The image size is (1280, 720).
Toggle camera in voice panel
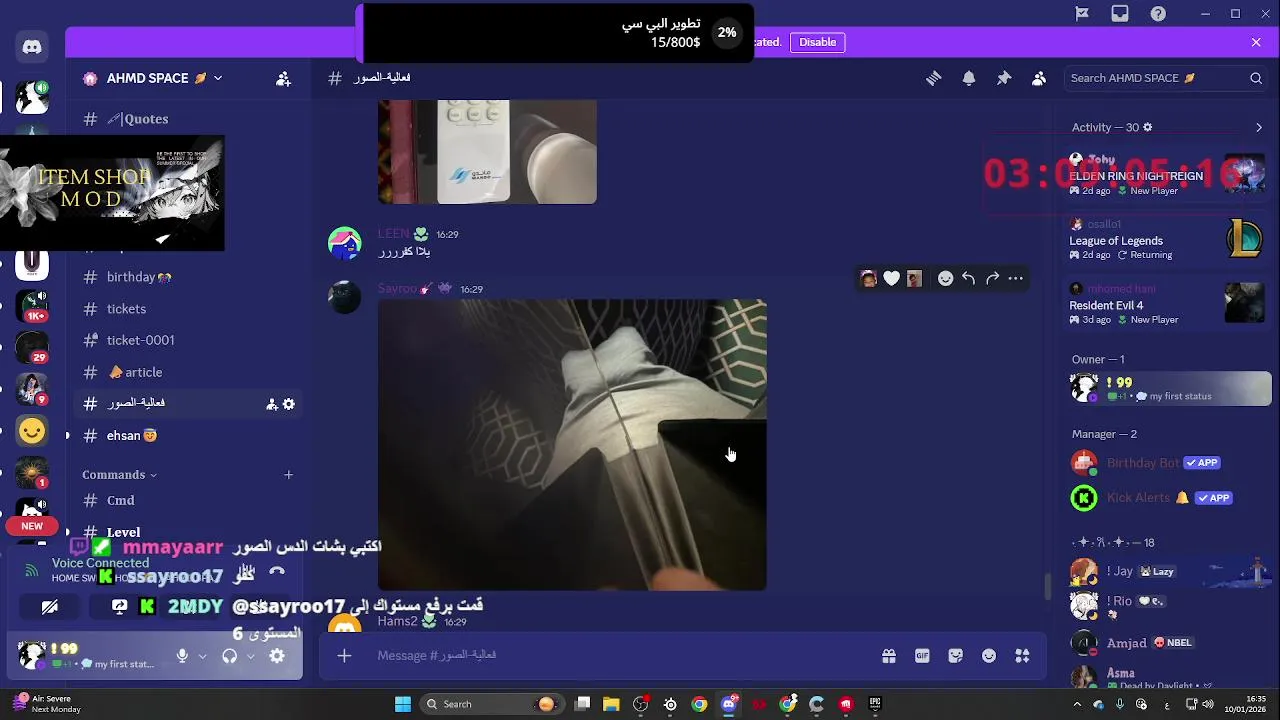(49, 607)
